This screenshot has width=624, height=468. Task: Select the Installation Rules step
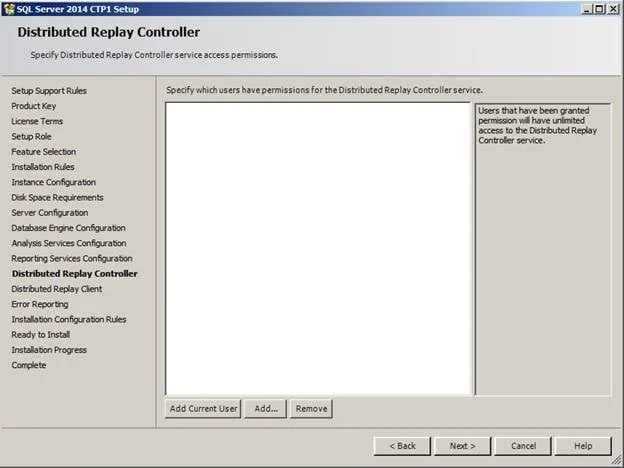(43, 167)
